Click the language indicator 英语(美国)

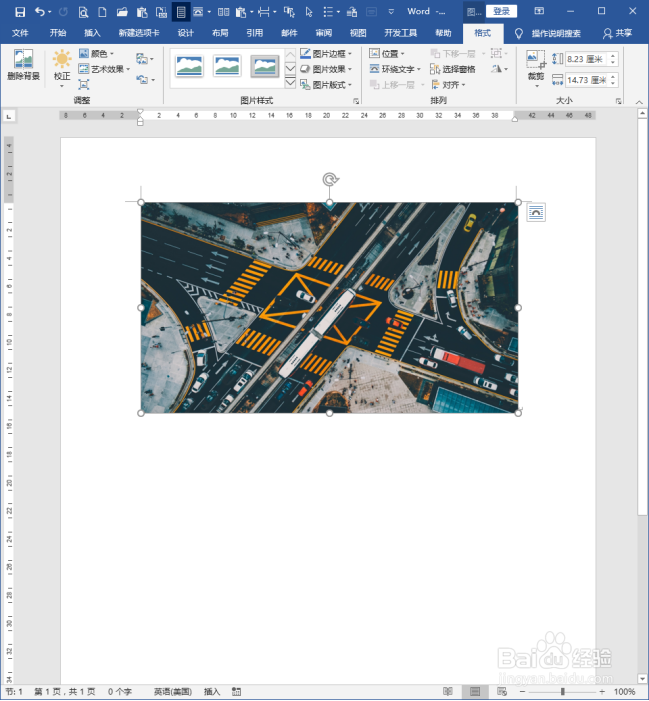click(x=173, y=692)
